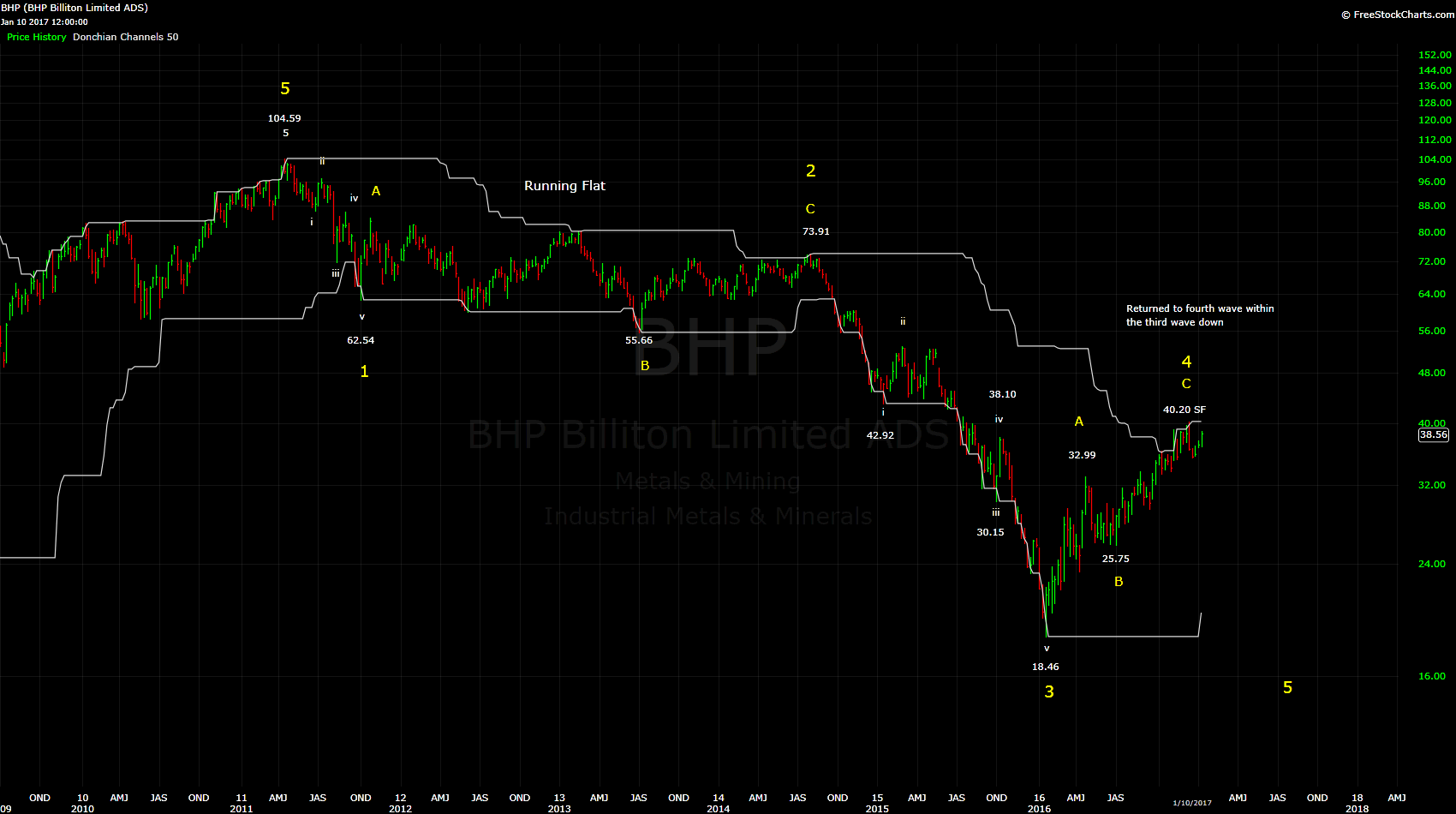This screenshot has height=814, width=1456.
Task: Click the 104.59 peak price label
Action: tap(284, 118)
